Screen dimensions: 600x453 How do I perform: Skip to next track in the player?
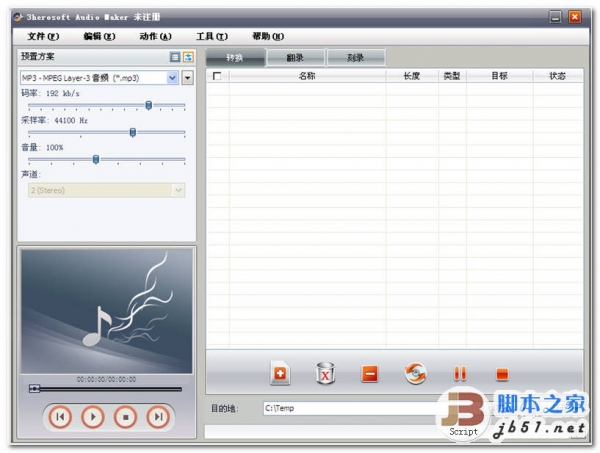point(158,417)
